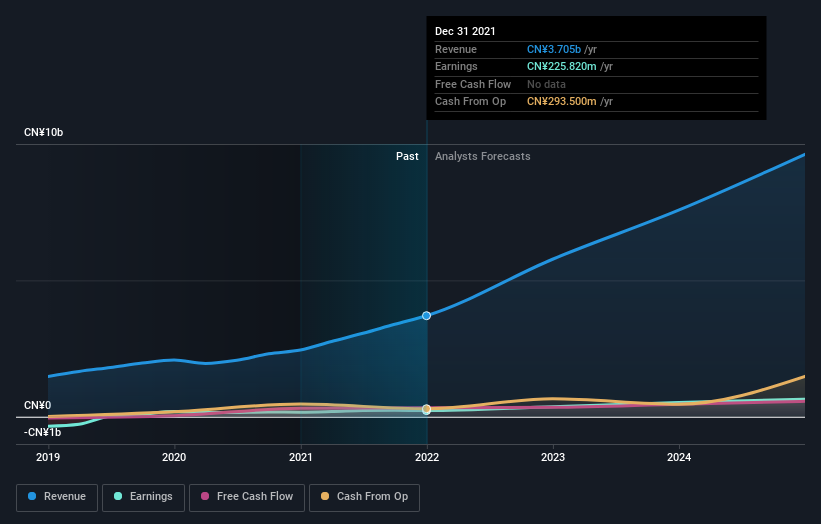Toggle the Free Cash Flow legend button
821x524 pixels.
tap(247, 497)
